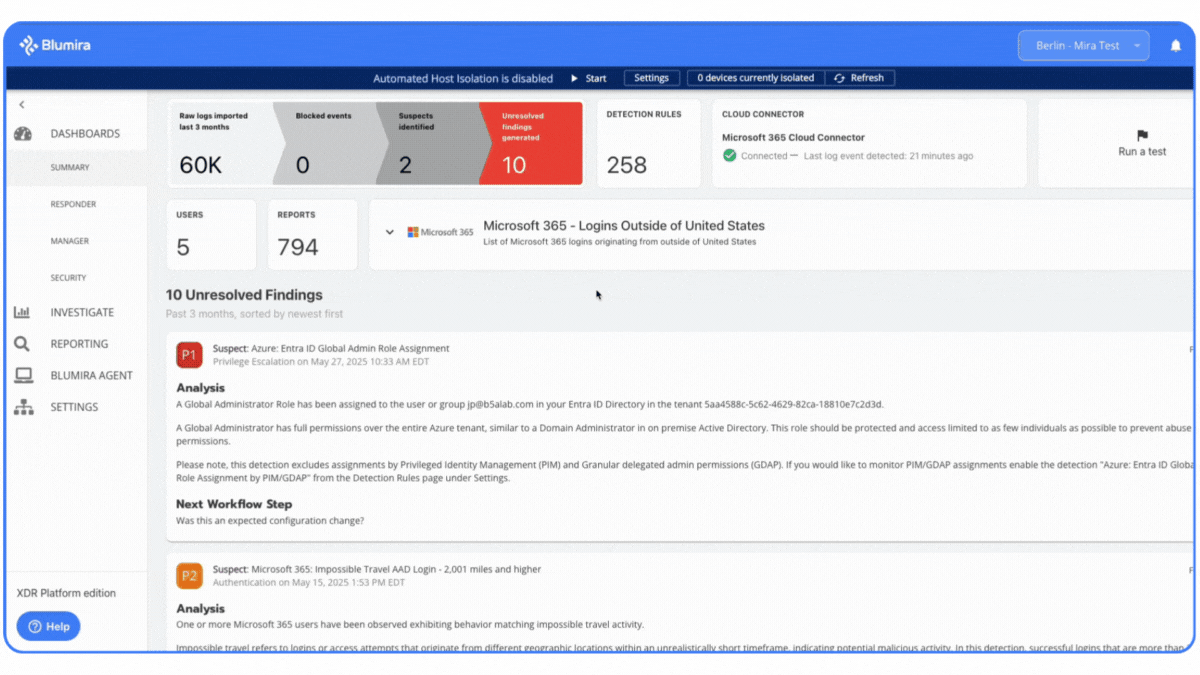
Task: Click Authentication on May 15, 2025 text
Action: (309, 582)
